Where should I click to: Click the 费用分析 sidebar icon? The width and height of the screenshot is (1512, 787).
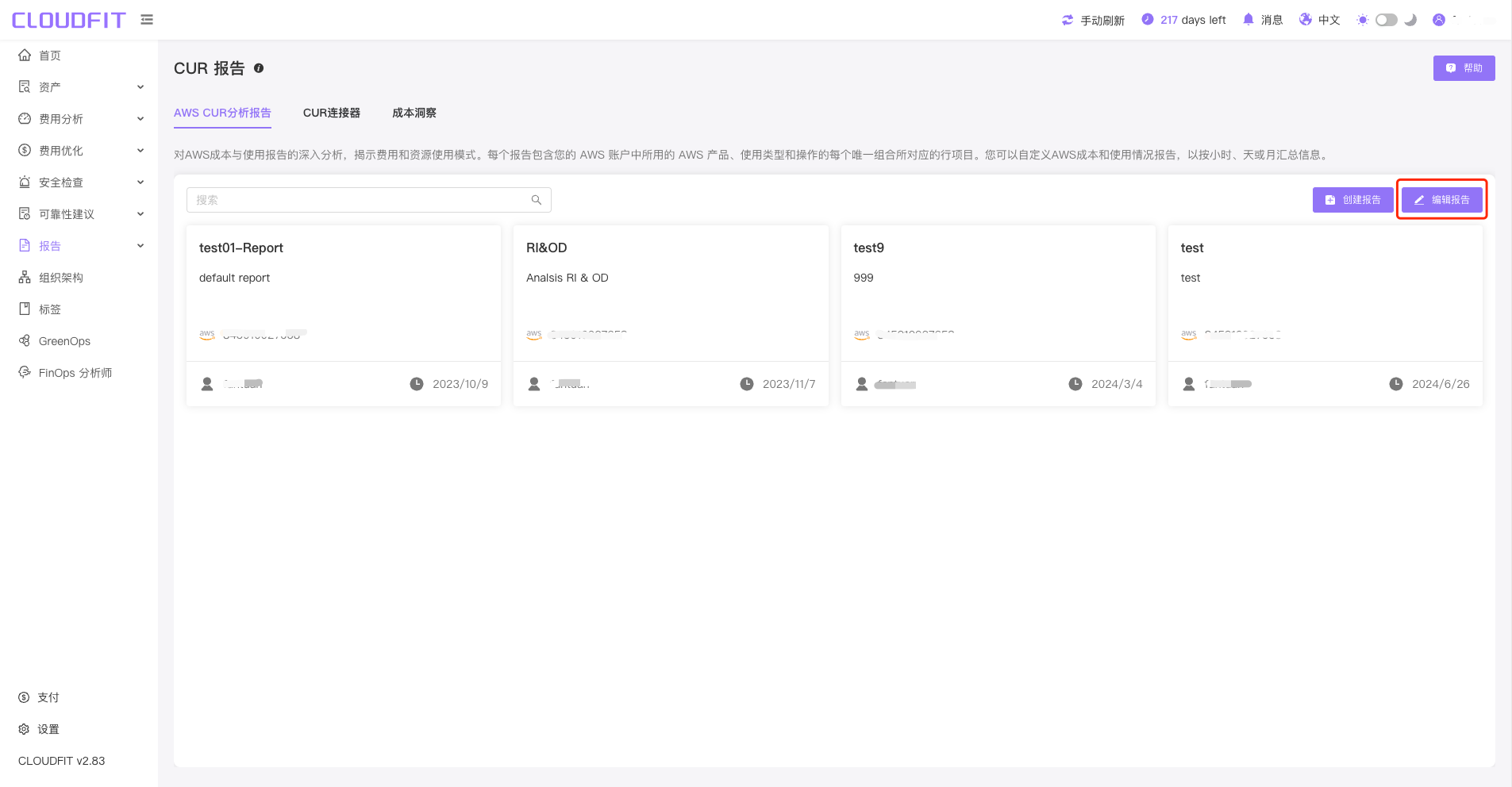click(25, 118)
